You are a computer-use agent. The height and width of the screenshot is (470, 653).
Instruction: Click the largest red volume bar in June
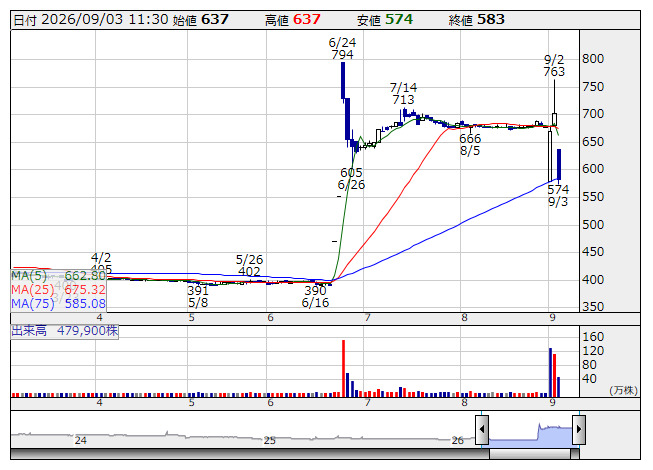(344, 368)
